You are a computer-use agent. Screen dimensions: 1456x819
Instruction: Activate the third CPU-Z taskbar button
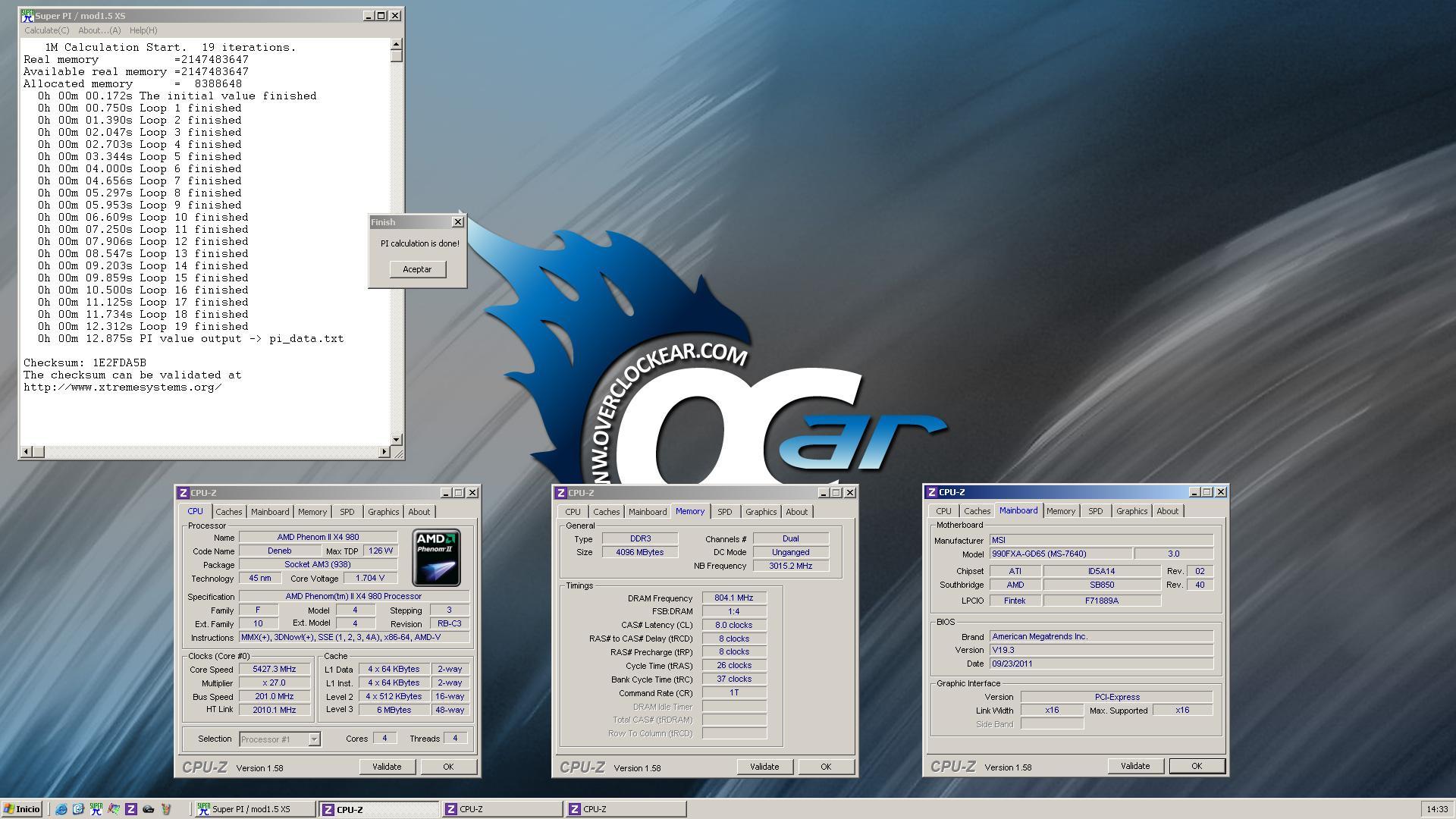pyautogui.click(x=626, y=809)
